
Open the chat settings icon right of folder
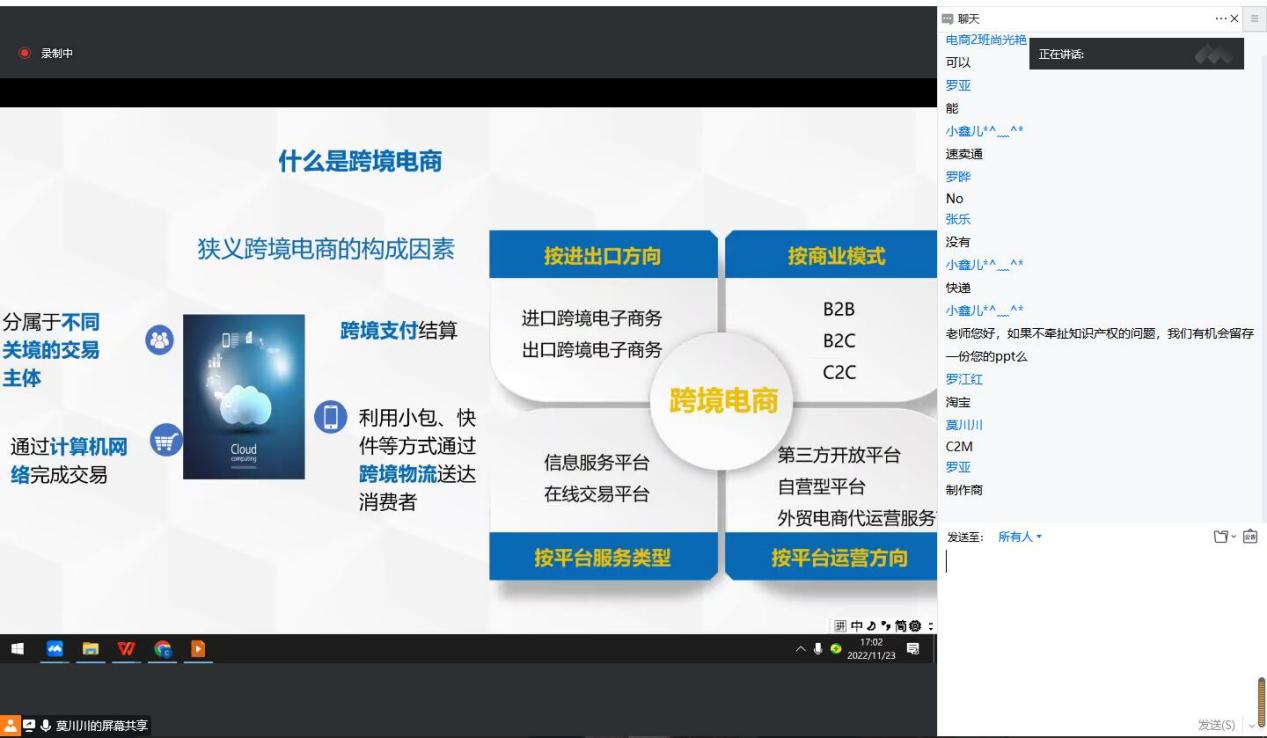pos(1249,537)
